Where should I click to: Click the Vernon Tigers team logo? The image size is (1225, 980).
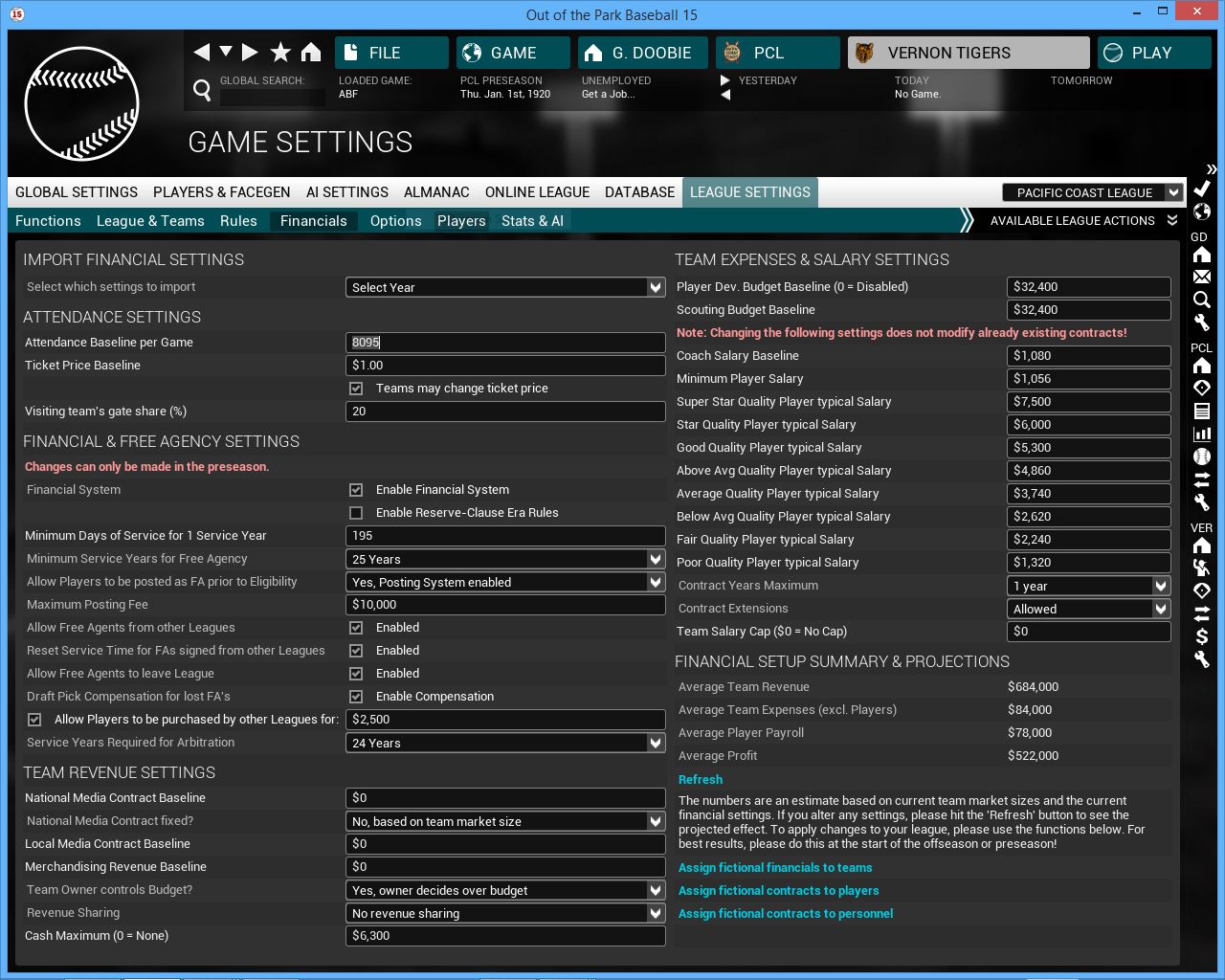click(x=864, y=53)
